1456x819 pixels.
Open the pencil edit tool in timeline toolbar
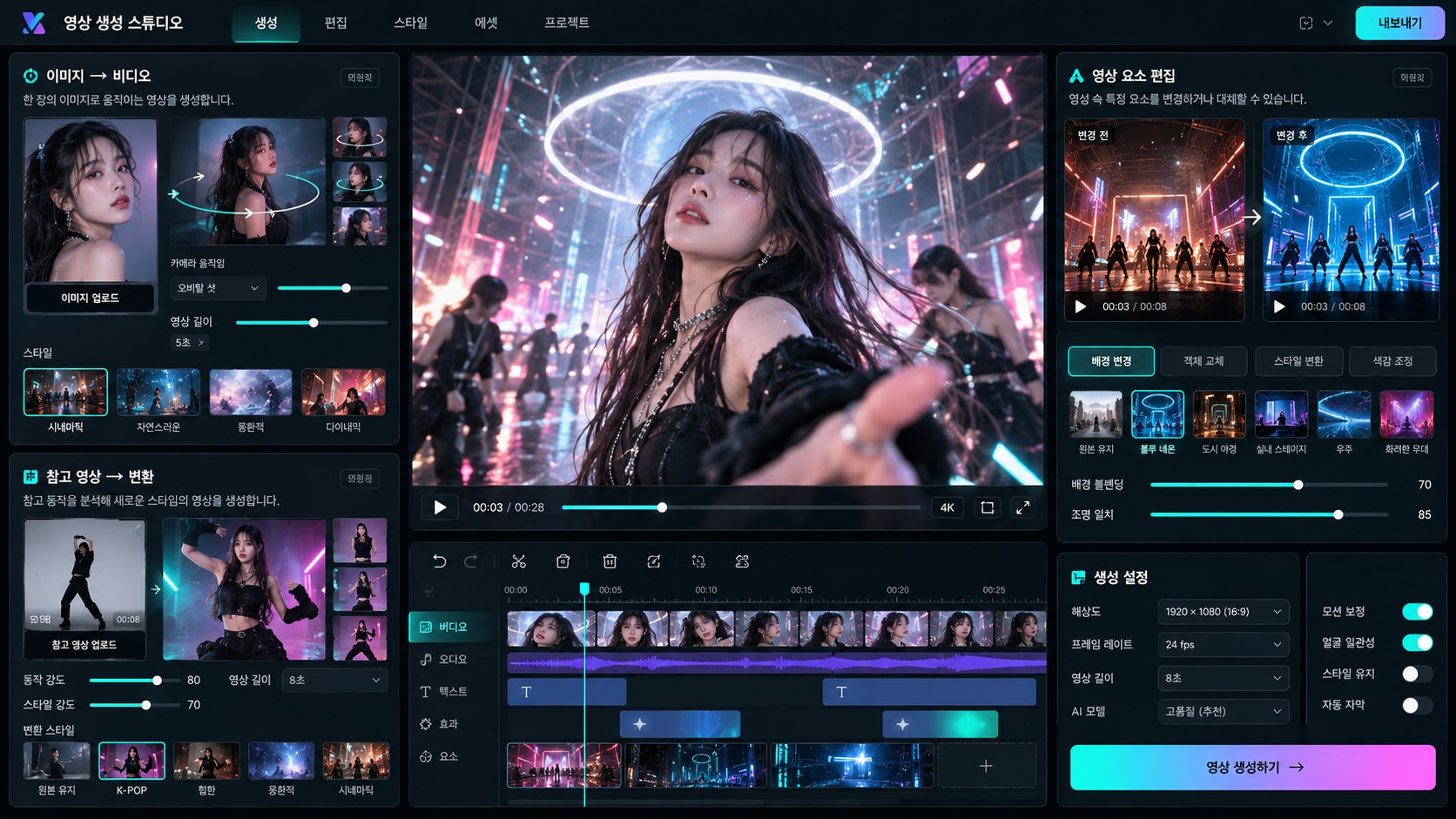(654, 561)
